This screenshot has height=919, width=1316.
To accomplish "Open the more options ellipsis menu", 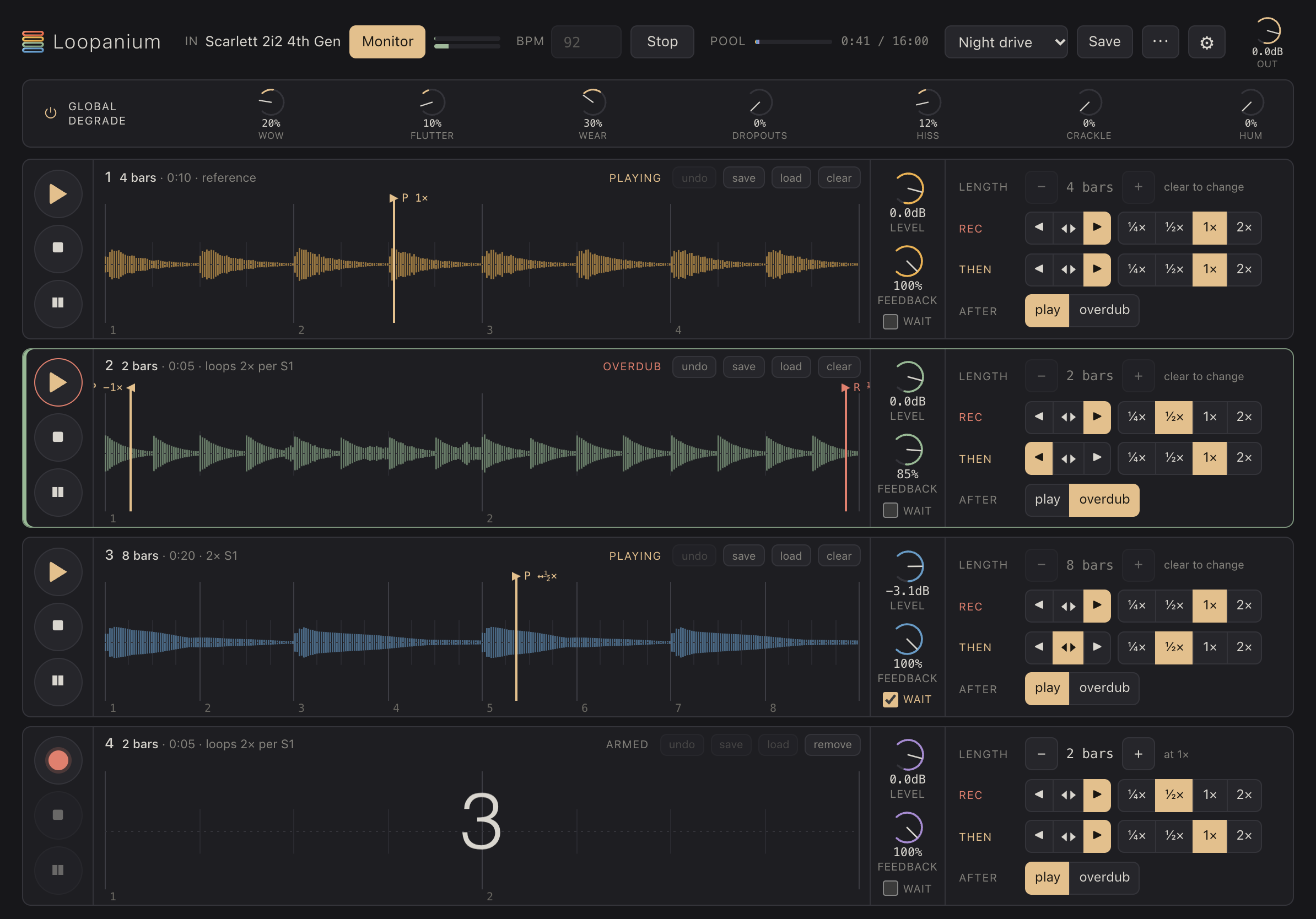I will point(1160,42).
